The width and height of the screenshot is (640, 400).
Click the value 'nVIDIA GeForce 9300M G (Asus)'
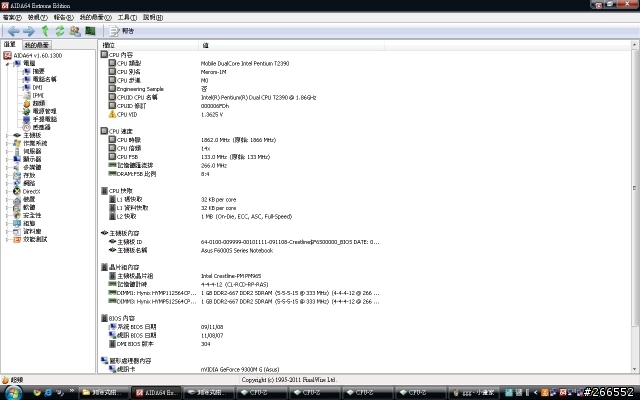[x=240, y=369]
